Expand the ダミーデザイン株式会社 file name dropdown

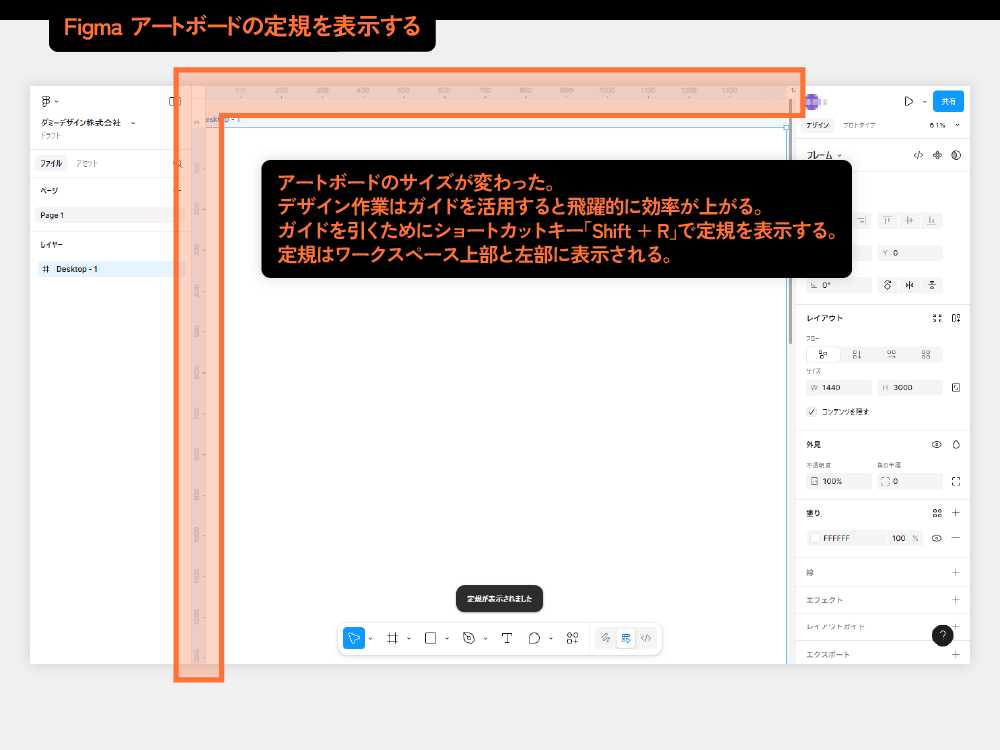coord(133,123)
